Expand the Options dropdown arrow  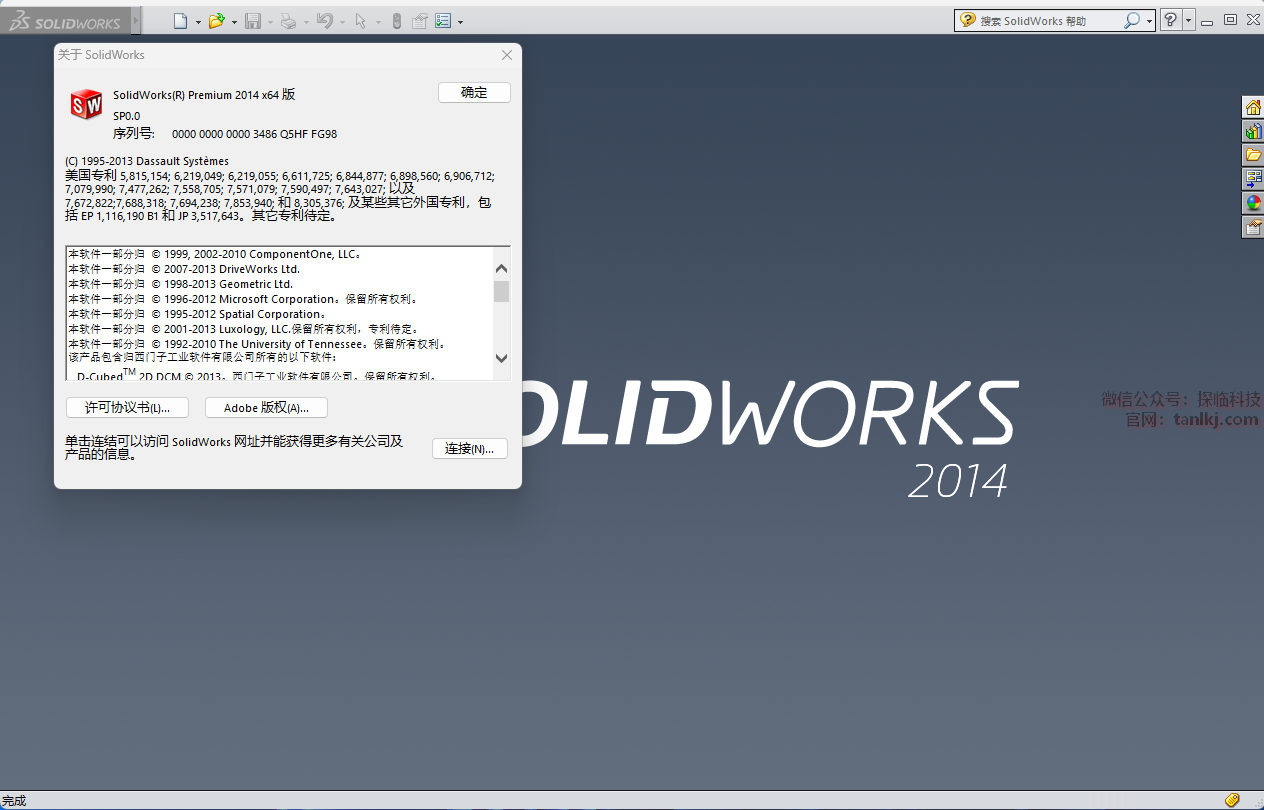tap(460, 22)
